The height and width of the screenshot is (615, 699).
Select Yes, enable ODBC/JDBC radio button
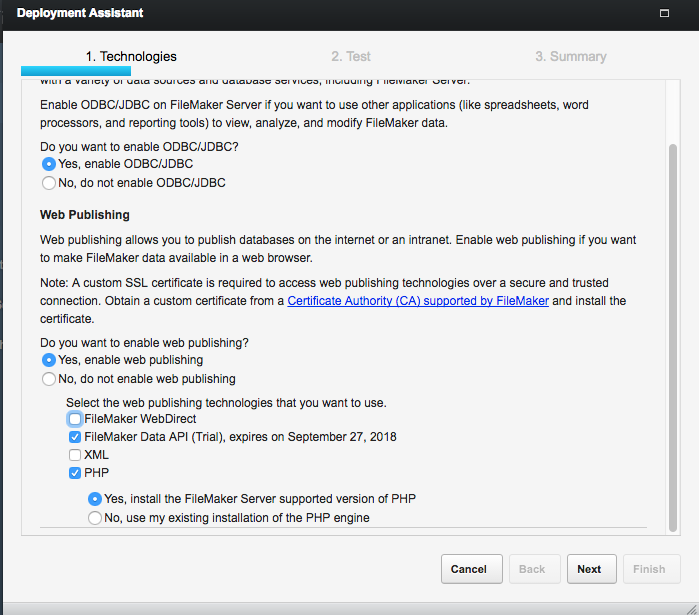click(x=49, y=164)
